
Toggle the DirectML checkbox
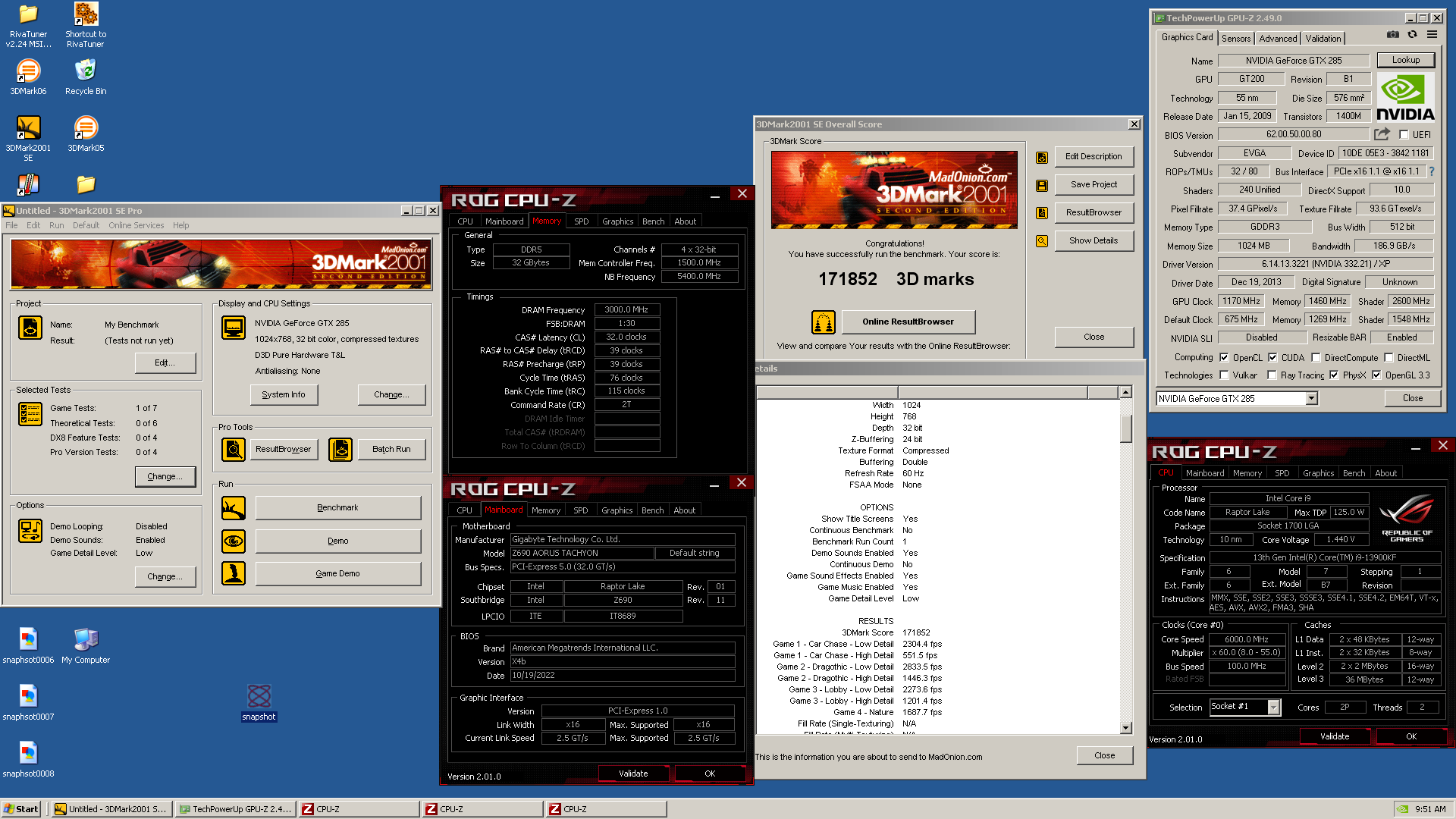pos(1389,357)
